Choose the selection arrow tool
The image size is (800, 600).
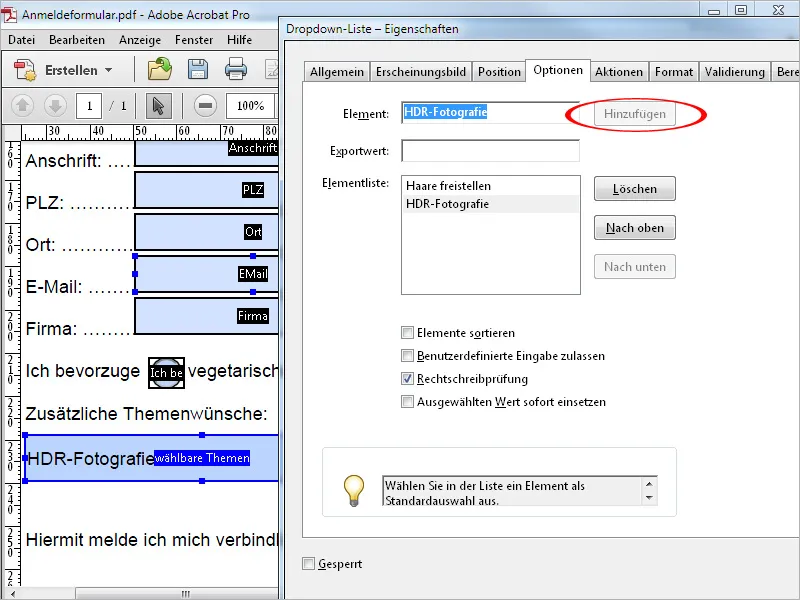tap(158, 106)
